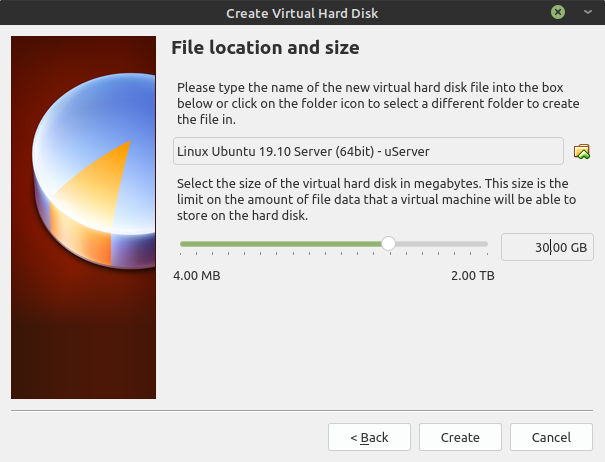Click the paragraph about selecting size in megabytes
The height and width of the screenshot is (462, 605).
(377, 199)
